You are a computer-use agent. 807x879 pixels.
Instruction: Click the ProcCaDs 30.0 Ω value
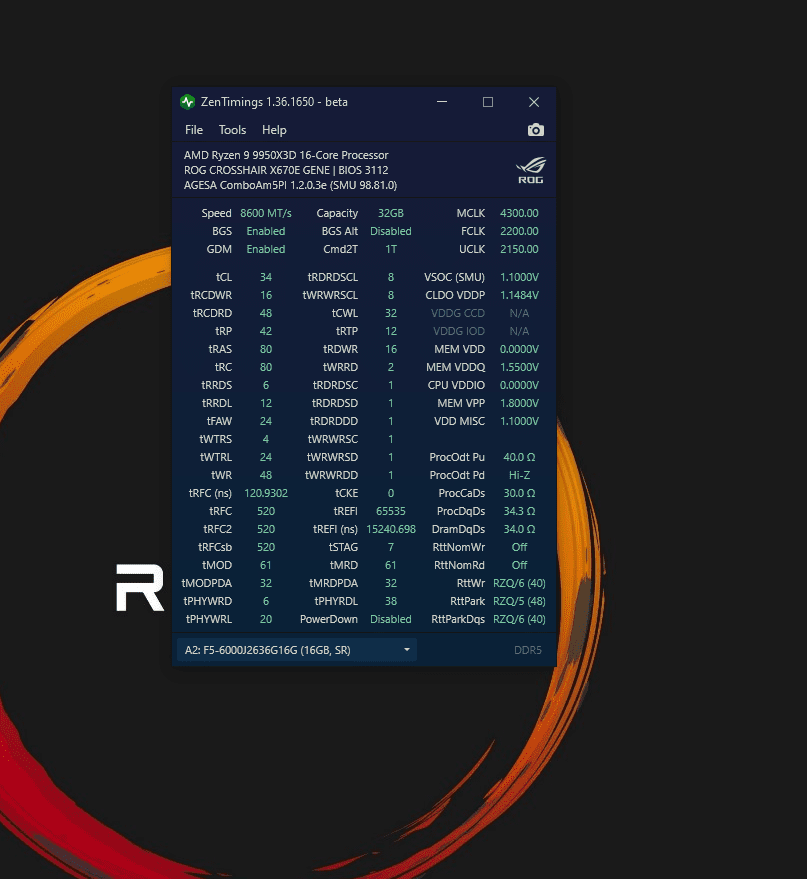(519, 493)
